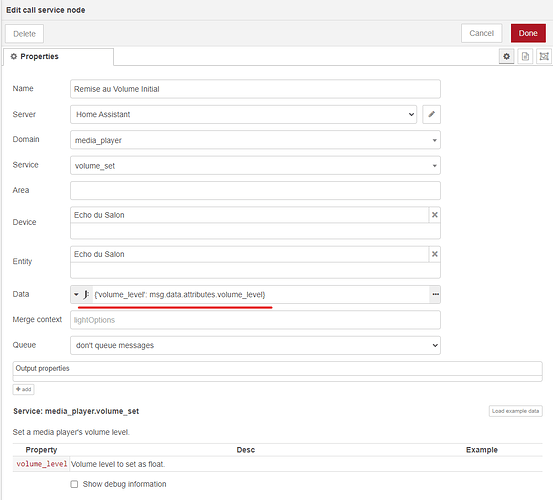Delete the call service node
The height and width of the screenshot is (500, 553).
[24, 34]
